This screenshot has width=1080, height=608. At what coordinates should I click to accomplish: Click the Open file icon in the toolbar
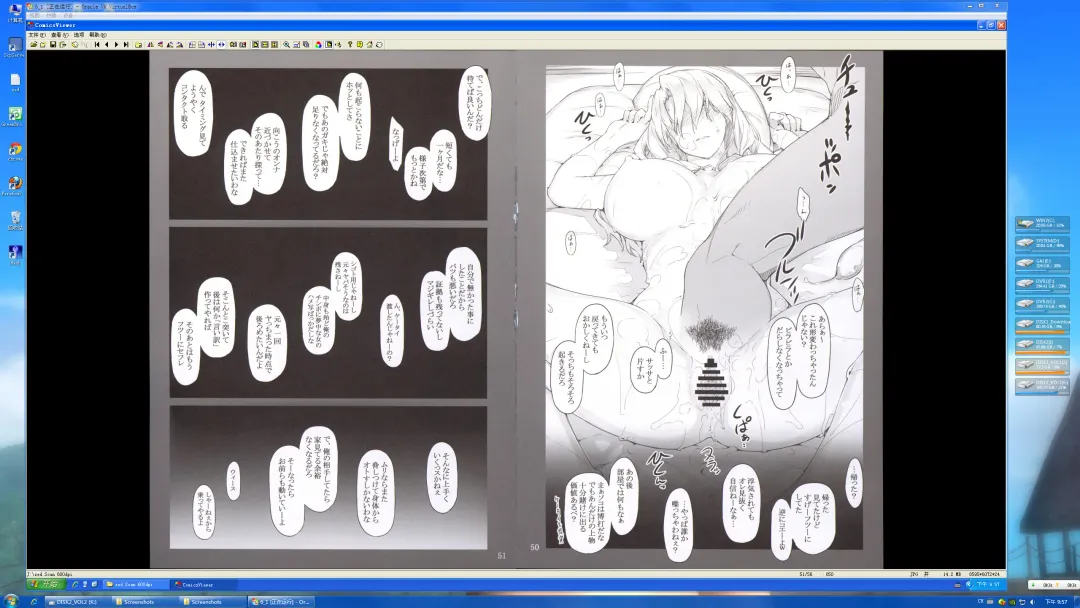click(x=33, y=44)
